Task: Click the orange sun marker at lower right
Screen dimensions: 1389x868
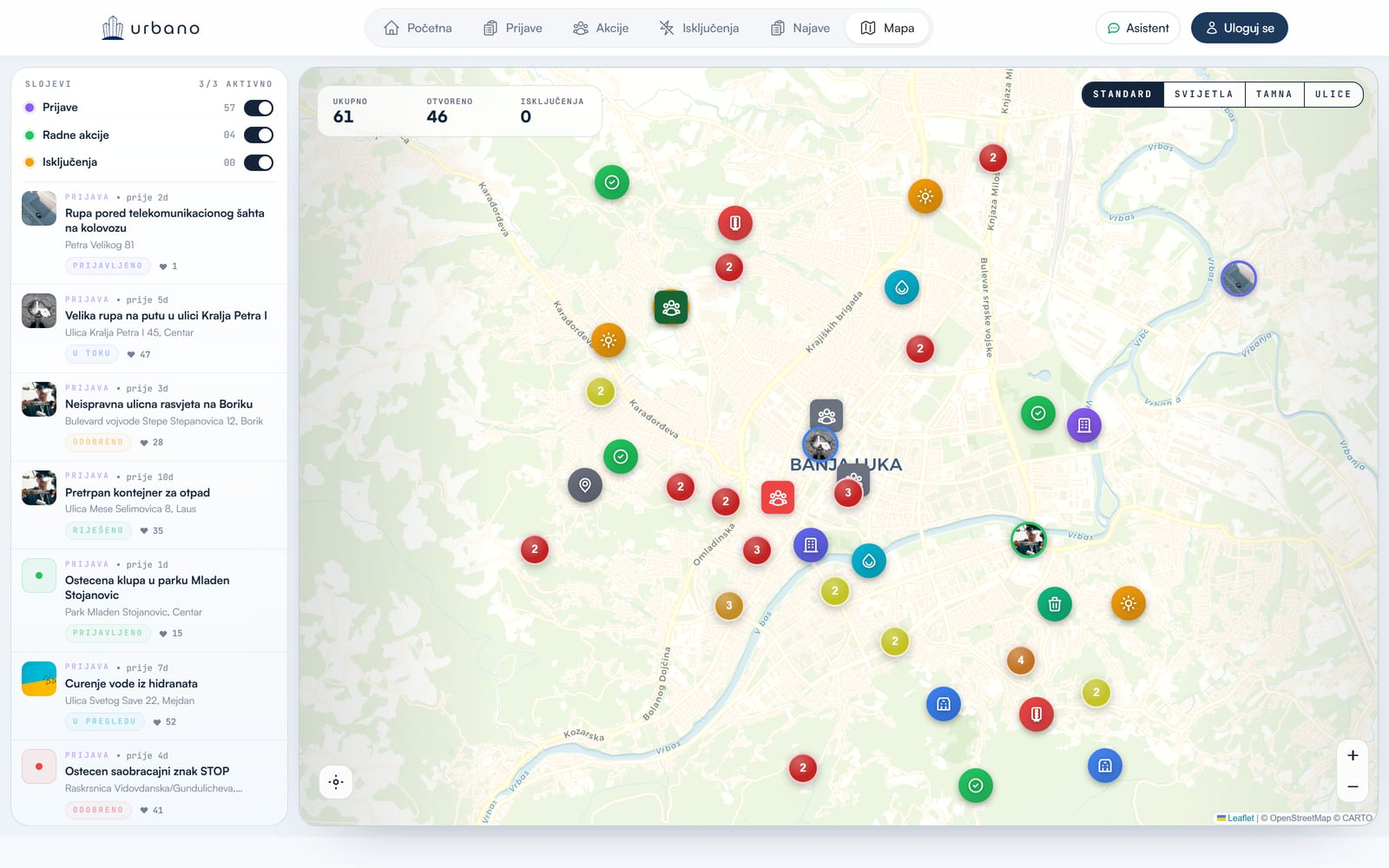Action: pyautogui.click(x=1129, y=603)
